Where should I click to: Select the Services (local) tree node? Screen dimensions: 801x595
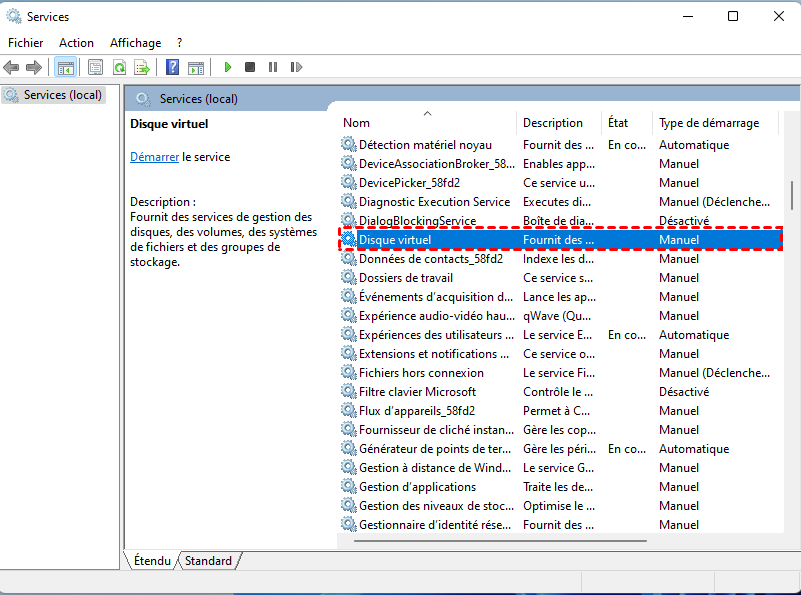click(x=54, y=95)
